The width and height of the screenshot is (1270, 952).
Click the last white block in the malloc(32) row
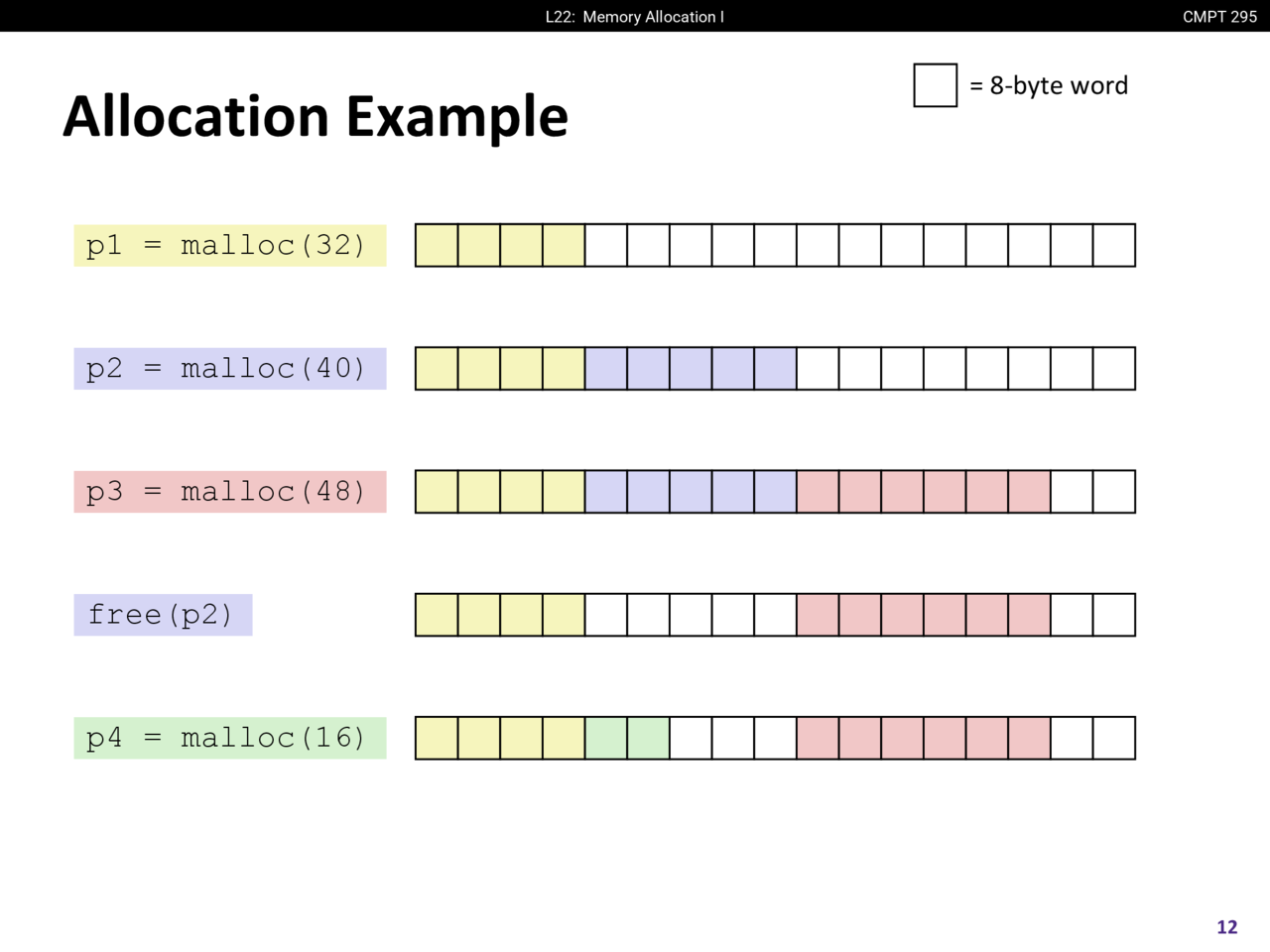(1113, 246)
